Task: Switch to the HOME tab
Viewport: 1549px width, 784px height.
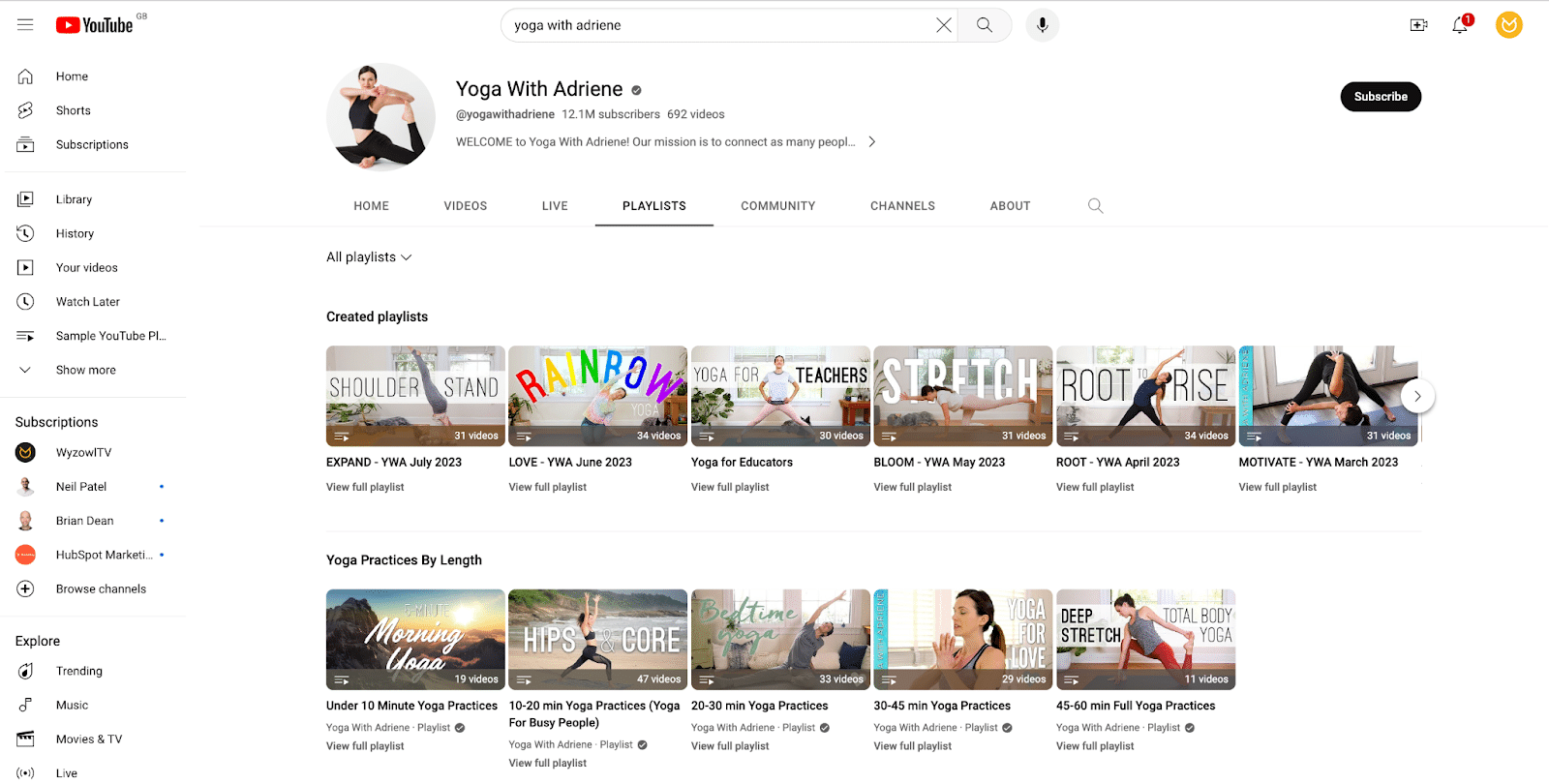Action: click(371, 206)
